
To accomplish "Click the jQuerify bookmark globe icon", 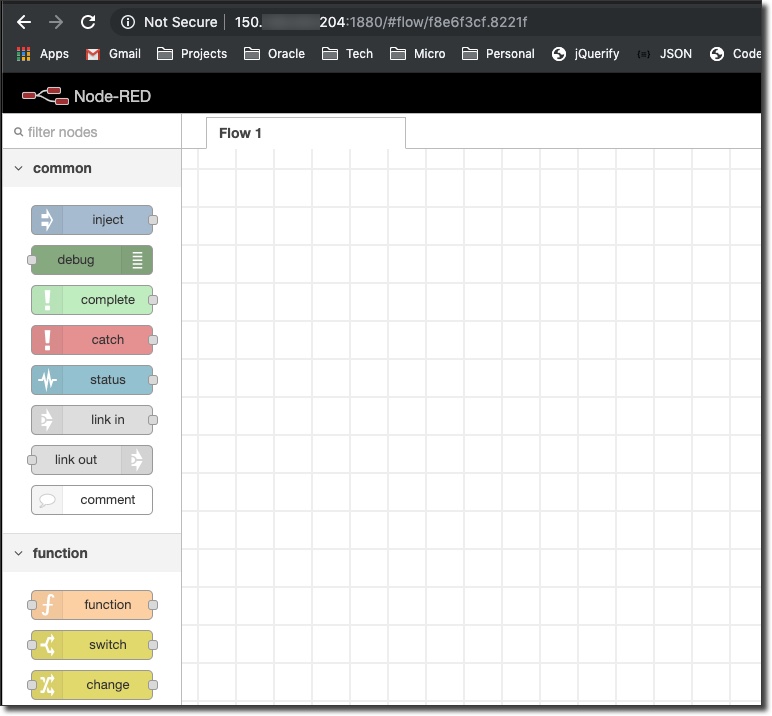I will (559, 54).
